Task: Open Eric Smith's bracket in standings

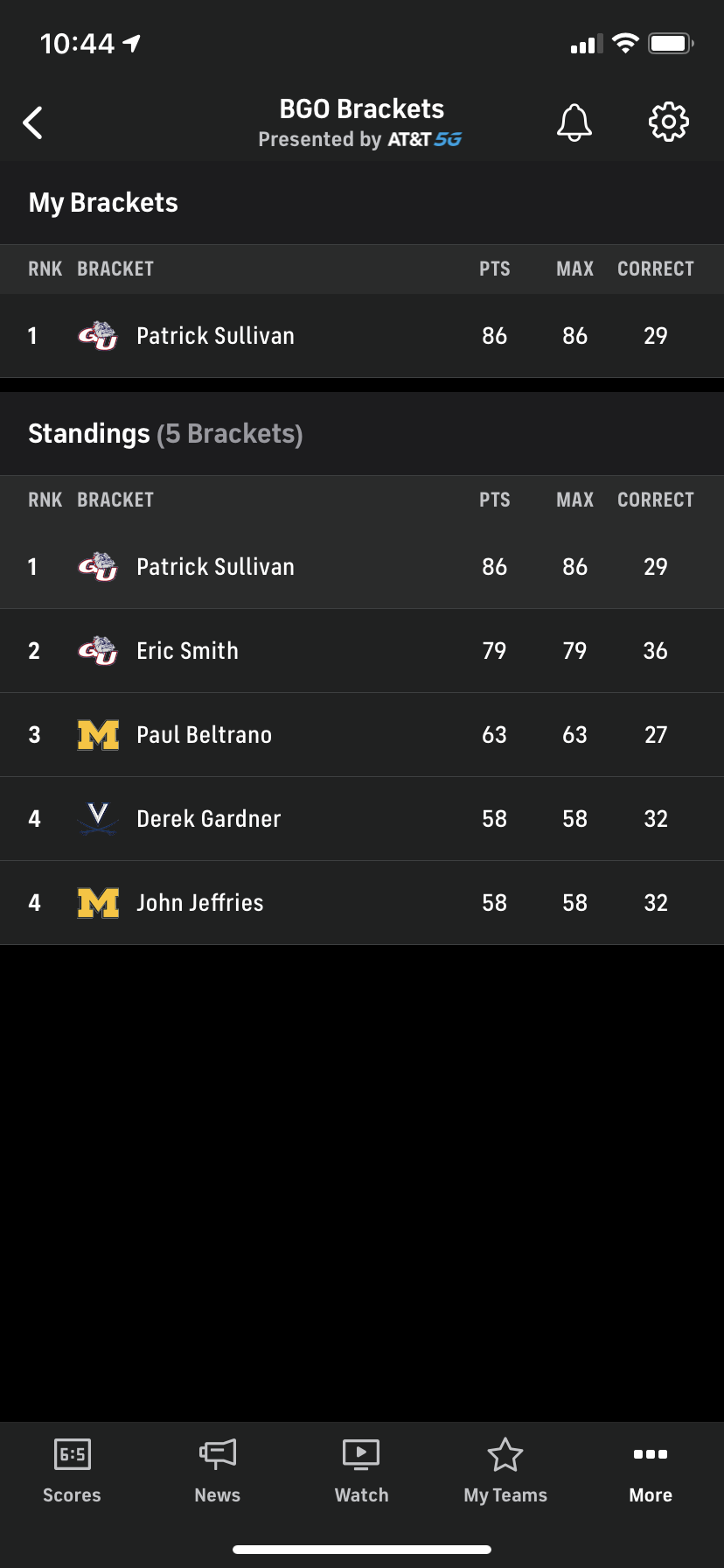Action: pos(362,651)
